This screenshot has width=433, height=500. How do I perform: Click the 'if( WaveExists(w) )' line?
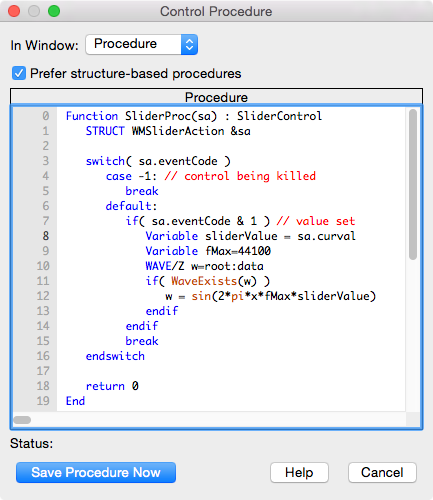(x=207, y=281)
